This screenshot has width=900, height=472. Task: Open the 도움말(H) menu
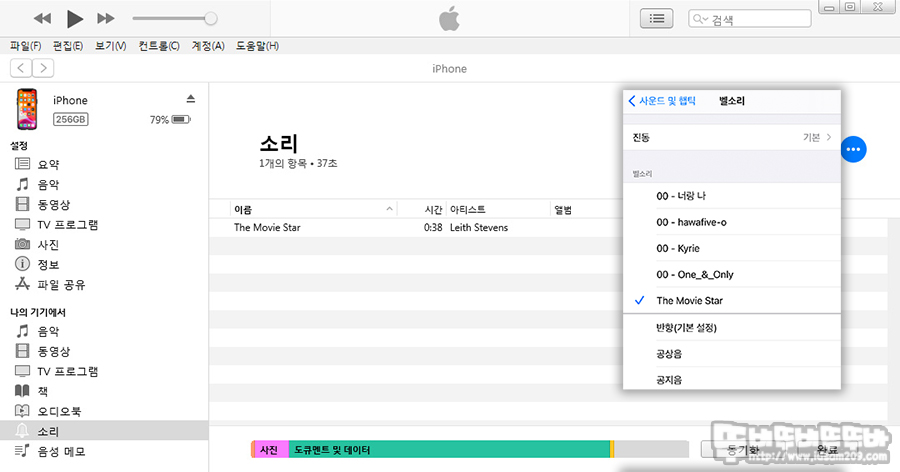pos(257,46)
